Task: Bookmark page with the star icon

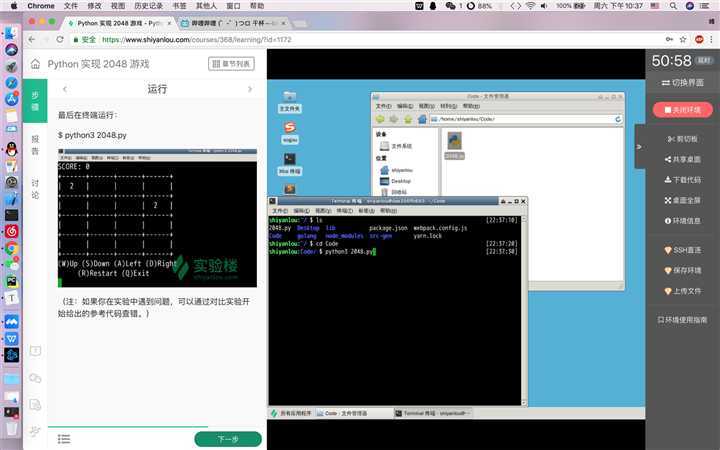Action: click(683, 39)
